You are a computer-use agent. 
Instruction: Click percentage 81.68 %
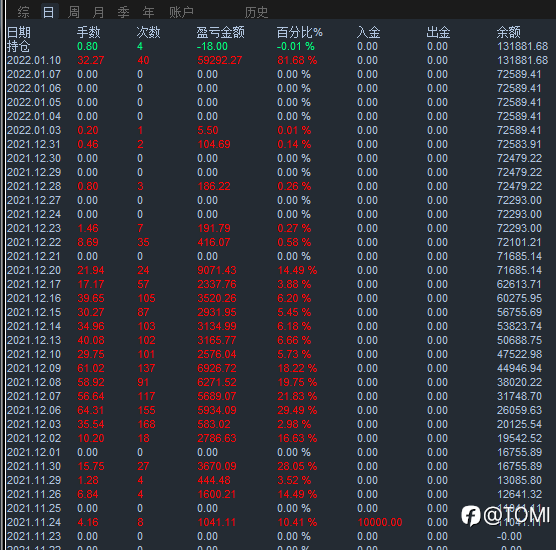[297, 60]
